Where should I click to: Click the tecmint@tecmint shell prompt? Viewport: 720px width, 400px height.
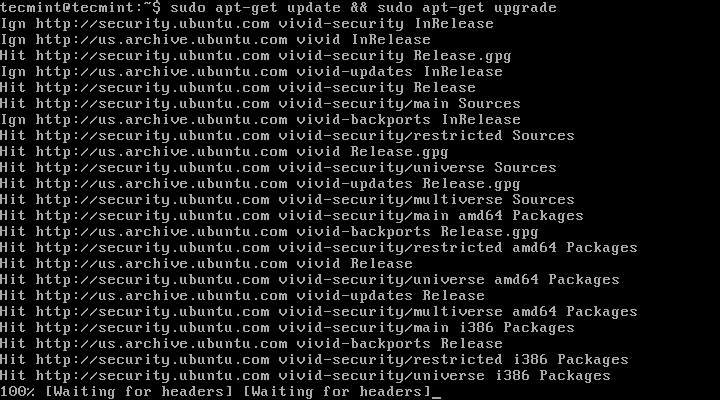[82, 8]
